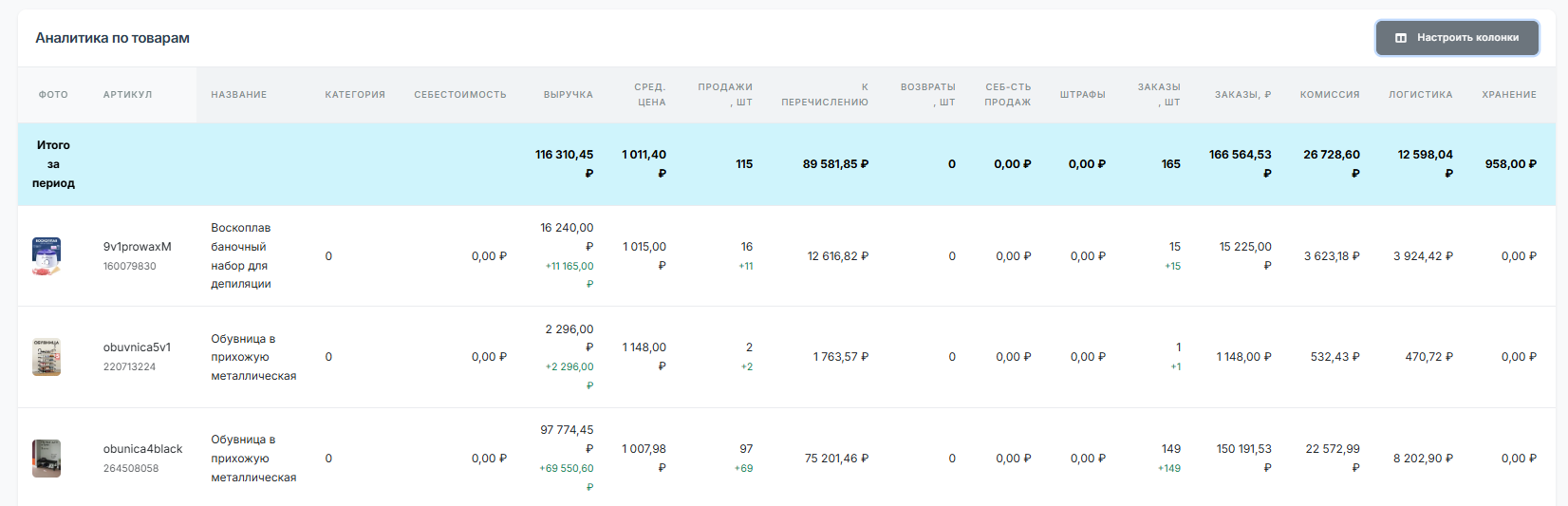Open the obunica4black product photo thumbnail

click(x=47, y=459)
